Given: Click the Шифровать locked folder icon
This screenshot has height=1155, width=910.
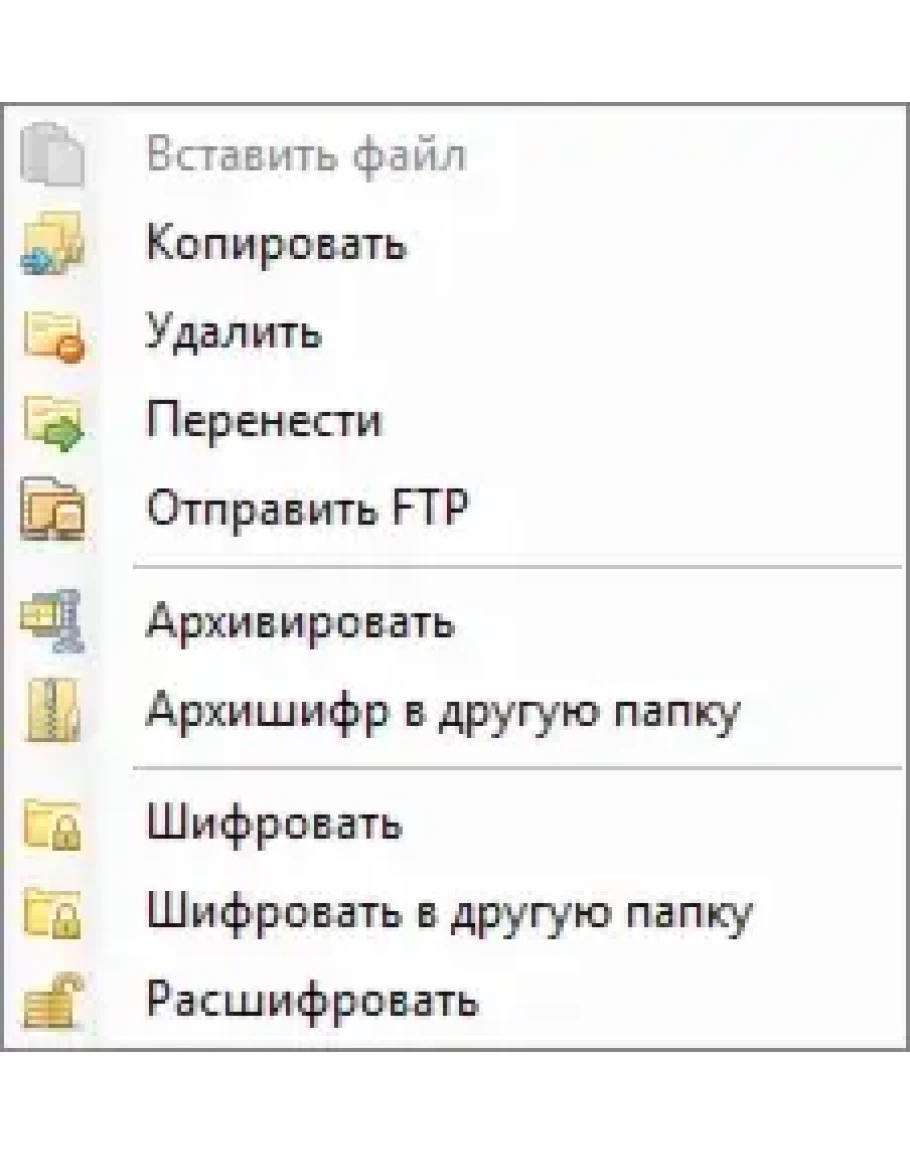Looking at the screenshot, I should 53,825.
